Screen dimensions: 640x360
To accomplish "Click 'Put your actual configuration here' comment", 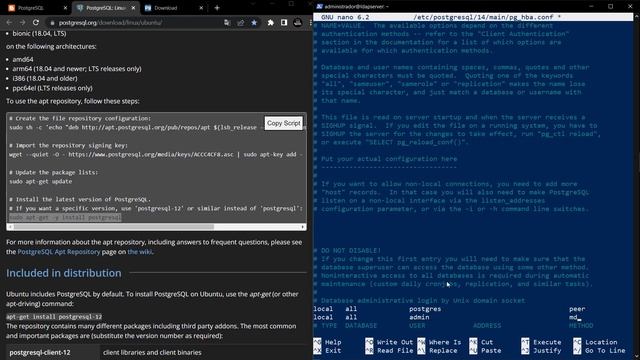I will point(389,159).
